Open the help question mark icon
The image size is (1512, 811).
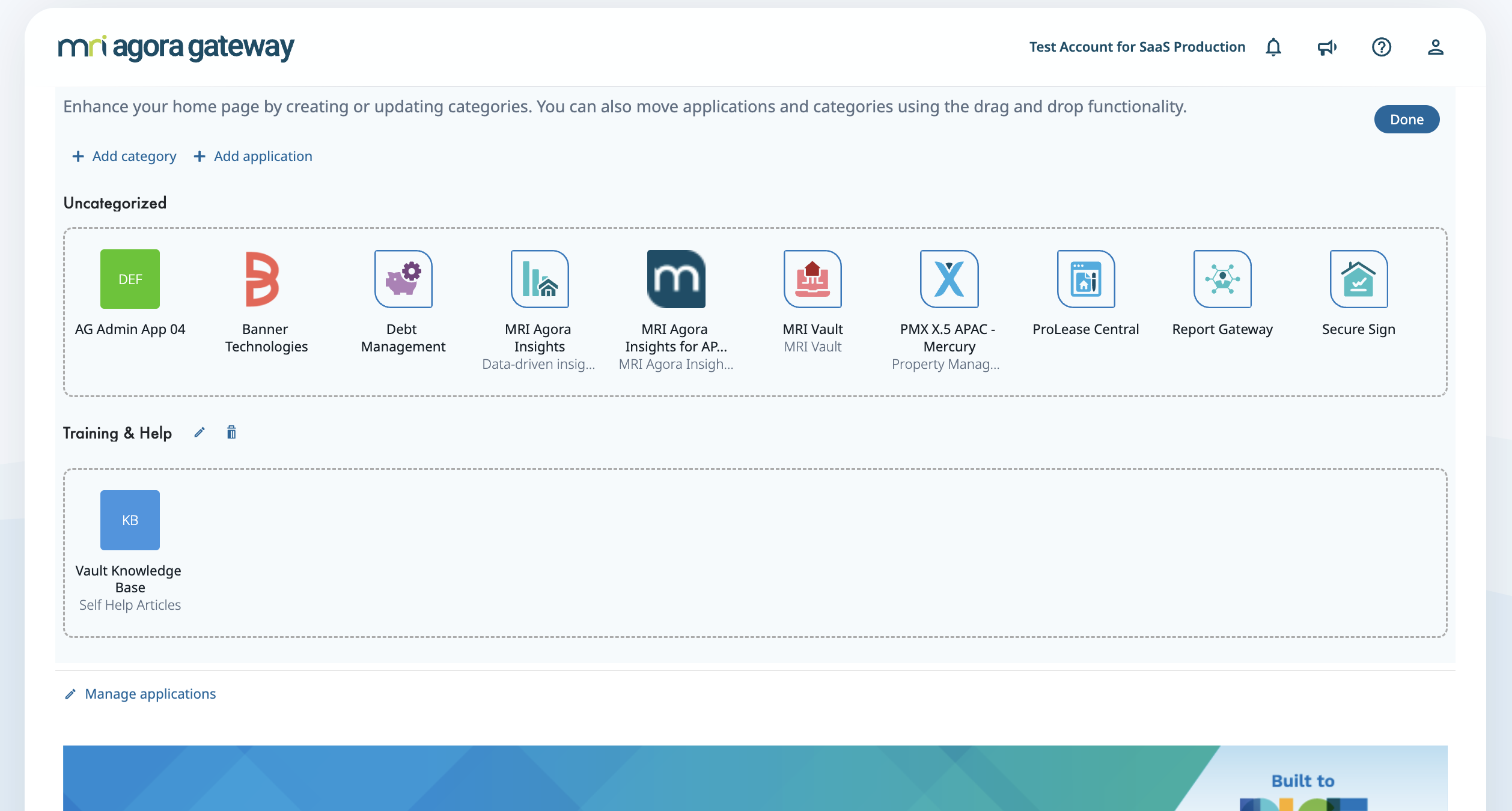click(x=1382, y=47)
